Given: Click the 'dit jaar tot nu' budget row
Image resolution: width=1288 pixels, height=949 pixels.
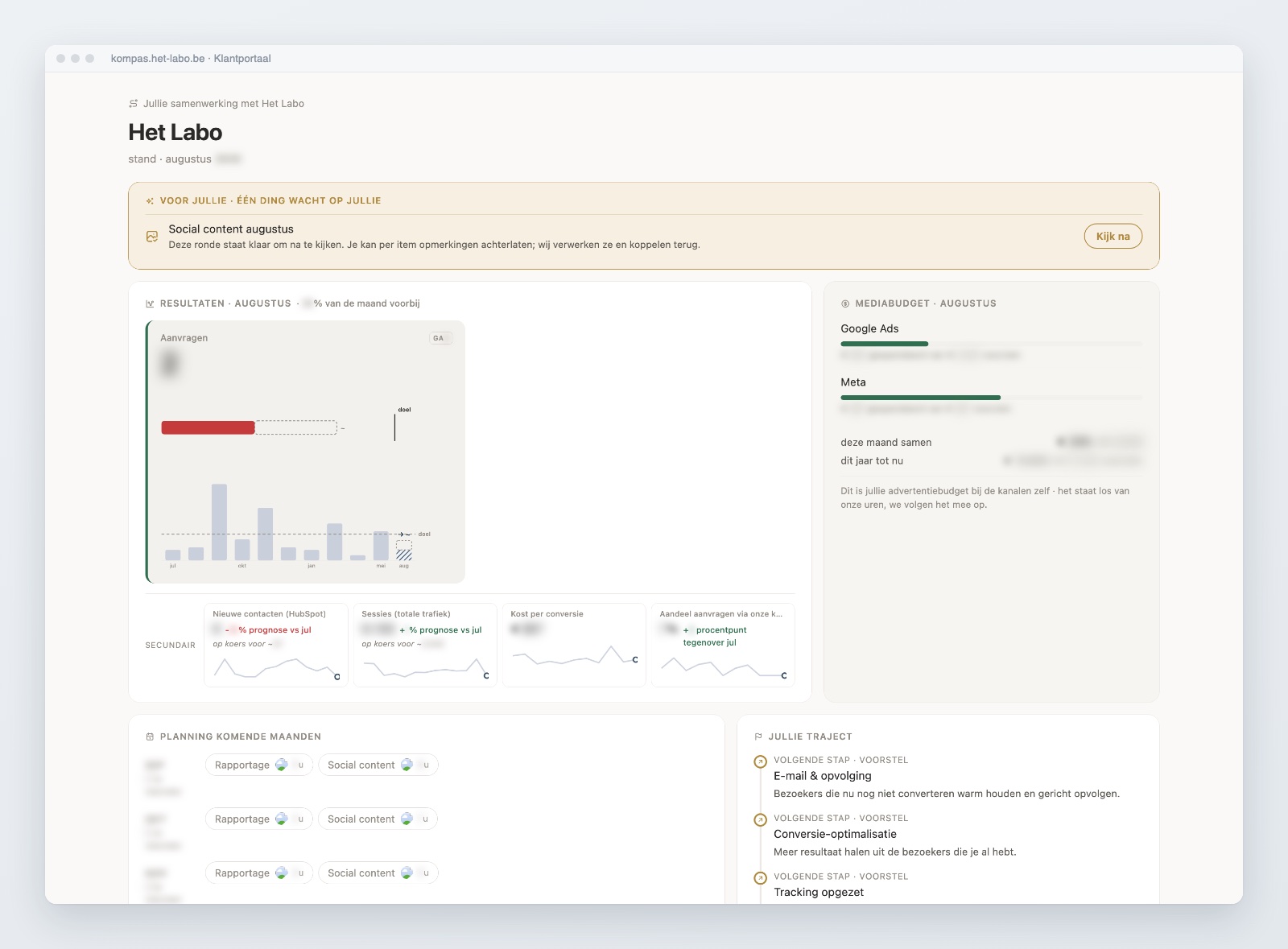Looking at the screenshot, I should 991,461.
